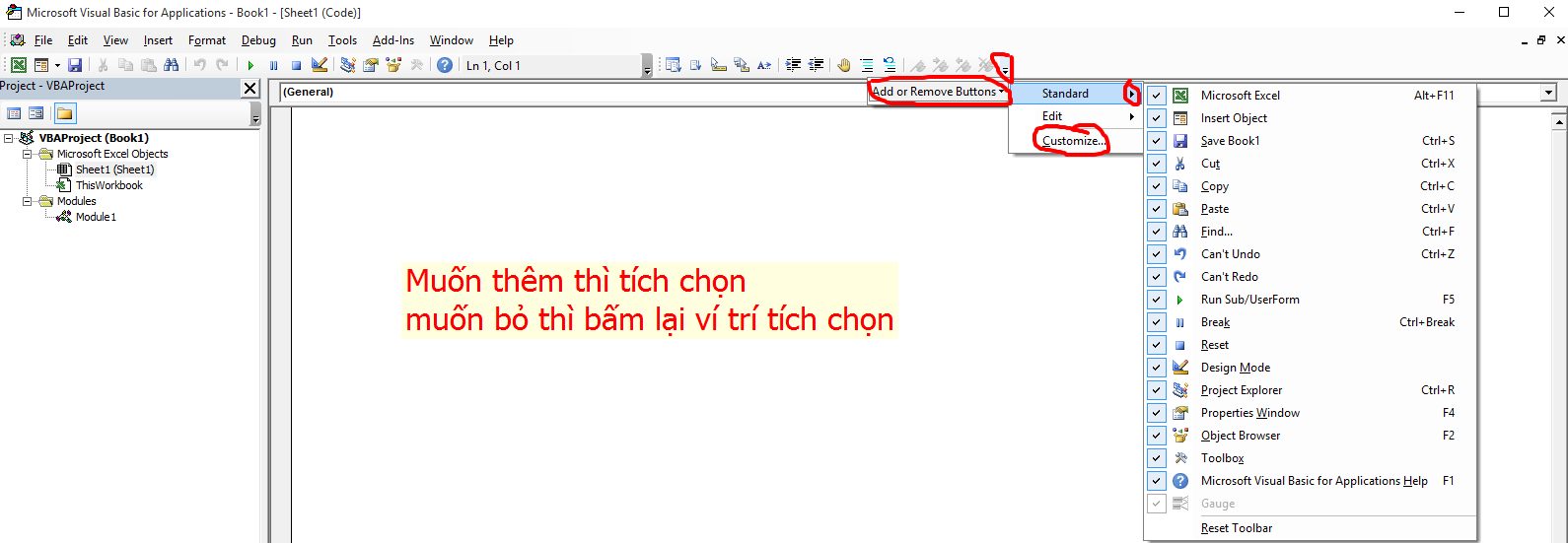Click View Object icon in Project panel

(36, 113)
